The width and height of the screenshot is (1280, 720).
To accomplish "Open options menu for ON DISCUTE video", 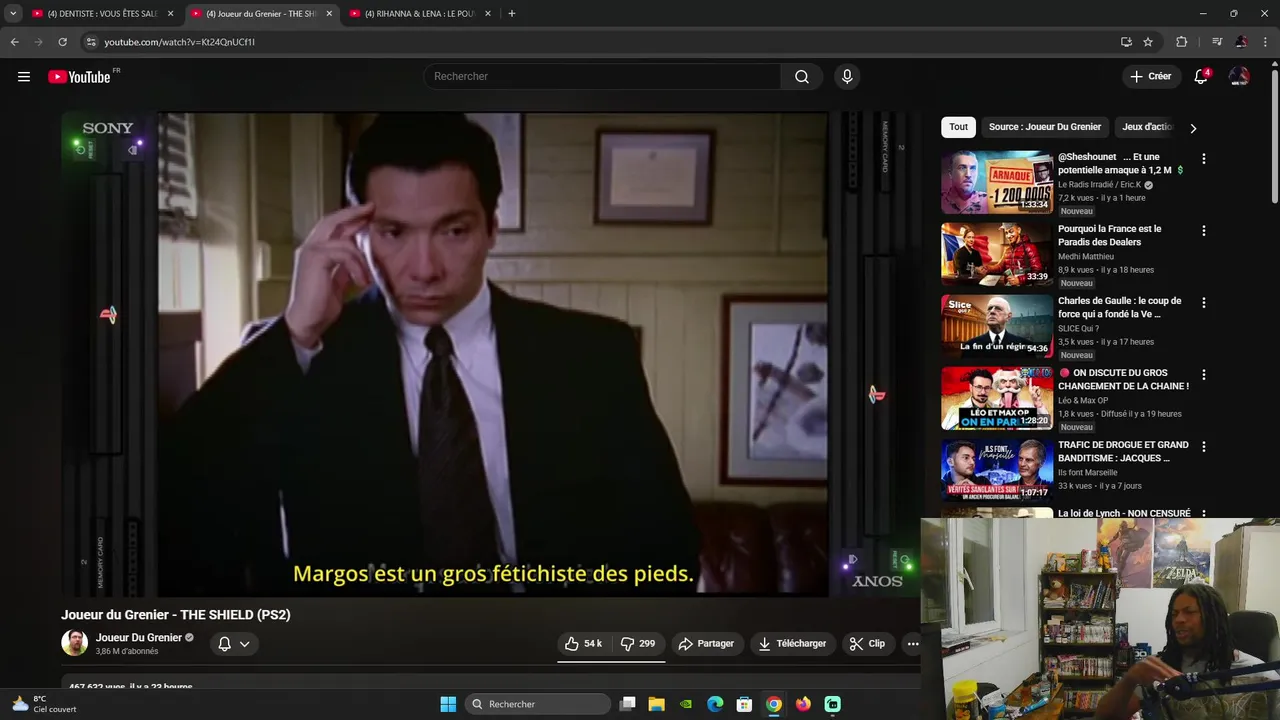I will coord(1203,375).
